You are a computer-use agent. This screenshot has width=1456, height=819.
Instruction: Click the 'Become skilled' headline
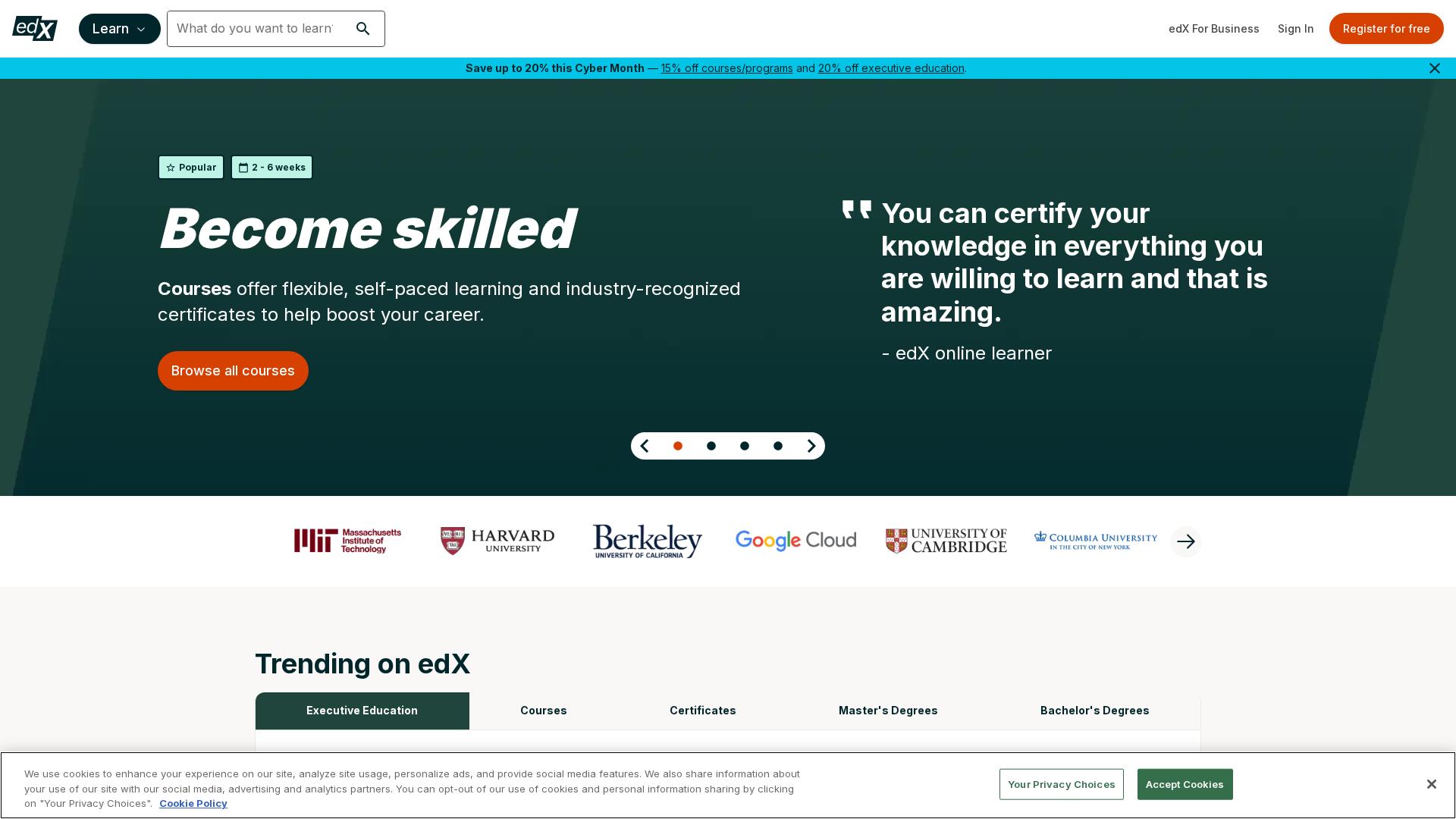click(x=367, y=228)
